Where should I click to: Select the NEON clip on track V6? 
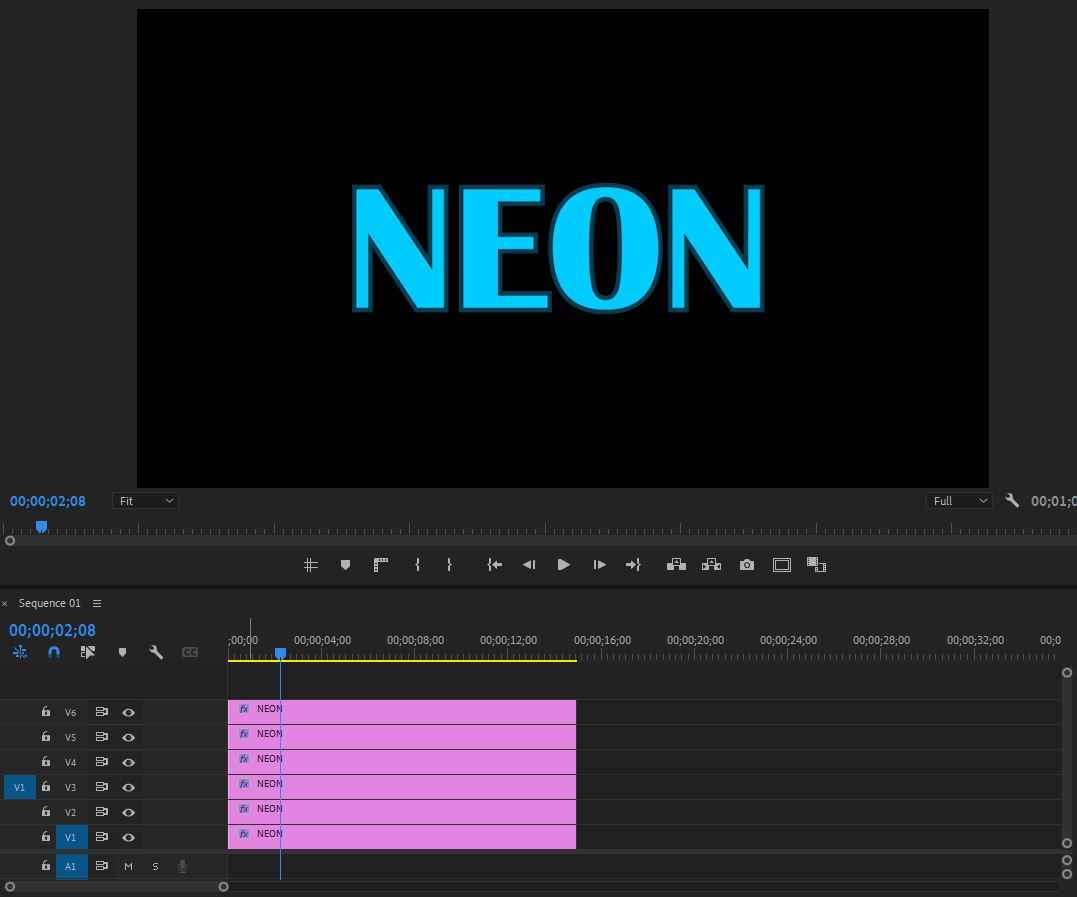402,712
